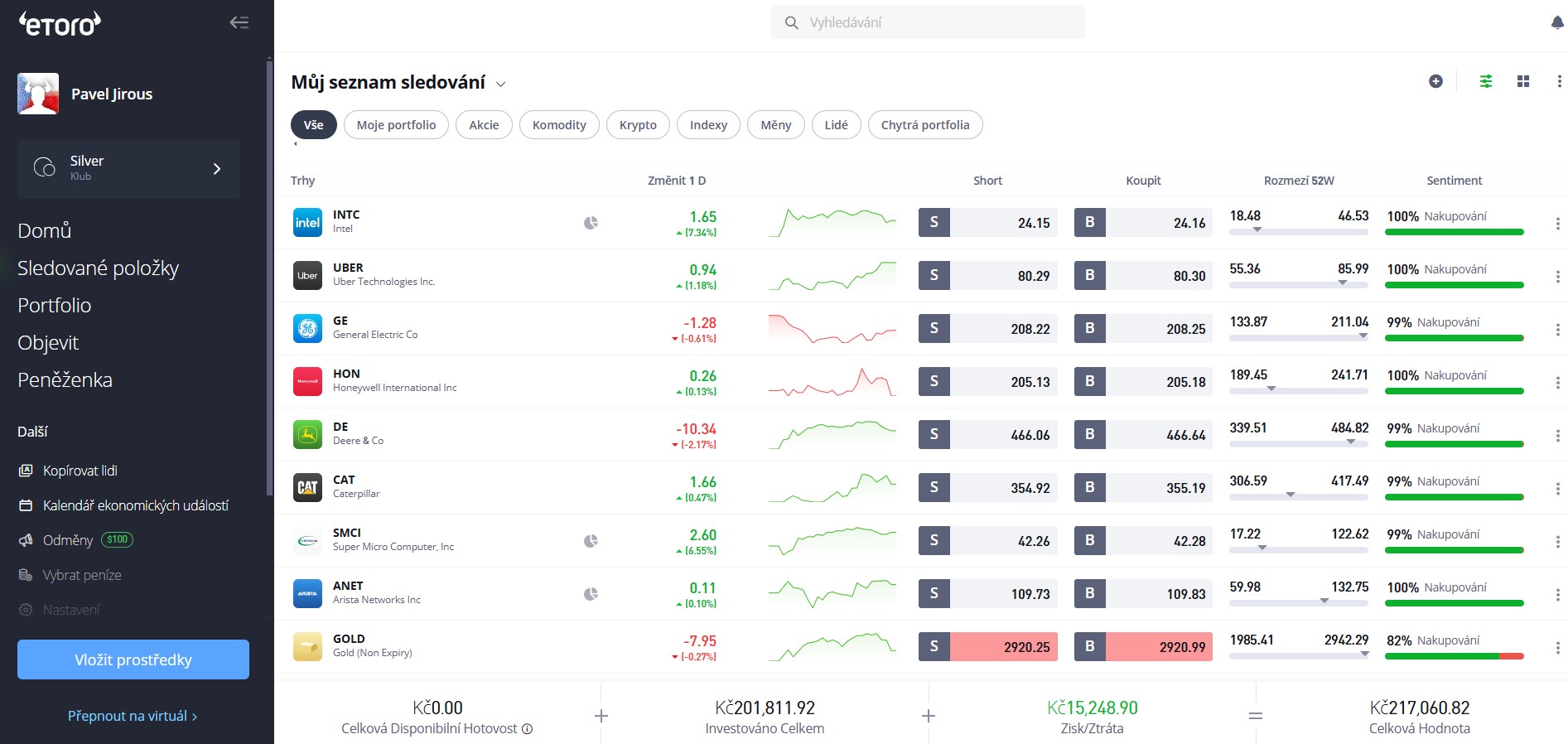Select the Chytrá portfolia filter
This screenshot has width=1568, height=744.
click(x=925, y=125)
